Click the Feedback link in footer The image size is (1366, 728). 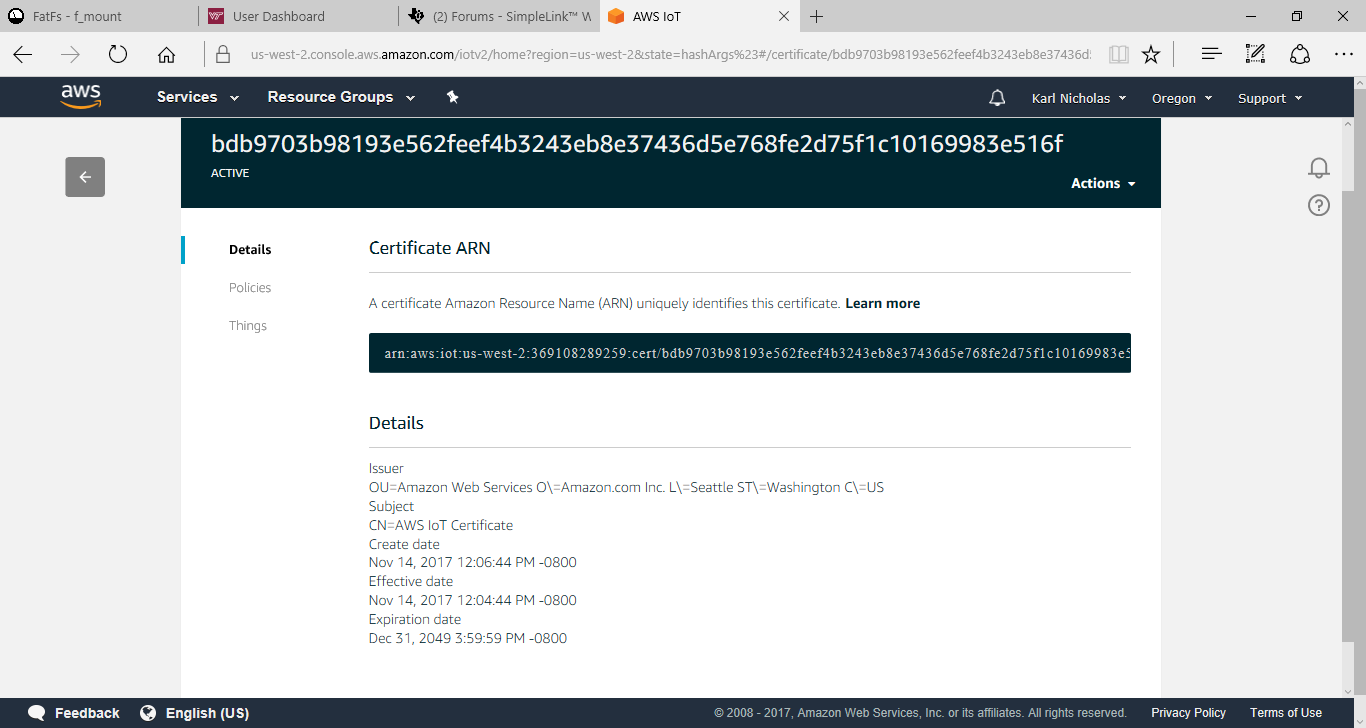coord(87,713)
